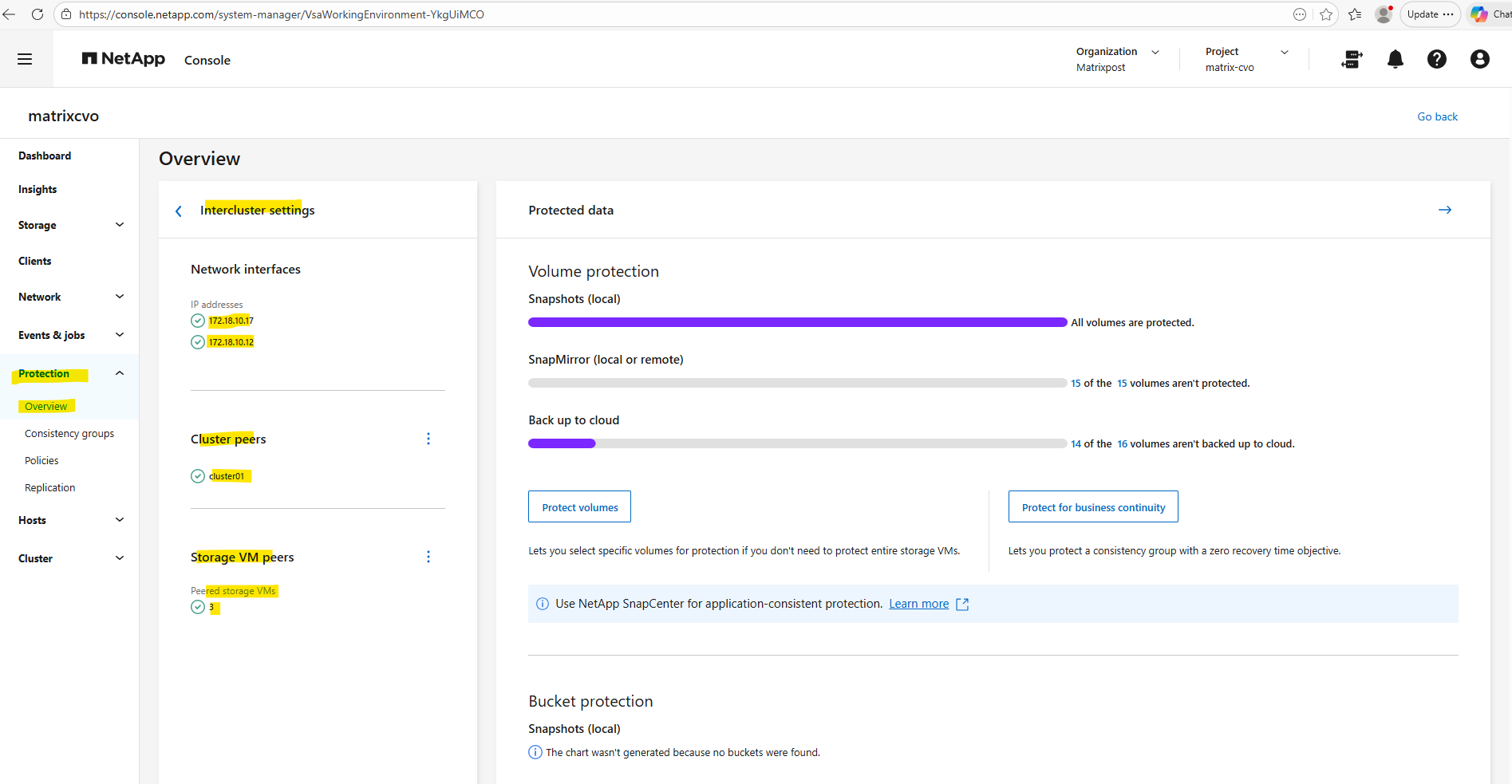
Task: Go to Replication in sidebar
Action: (x=50, y=488)
